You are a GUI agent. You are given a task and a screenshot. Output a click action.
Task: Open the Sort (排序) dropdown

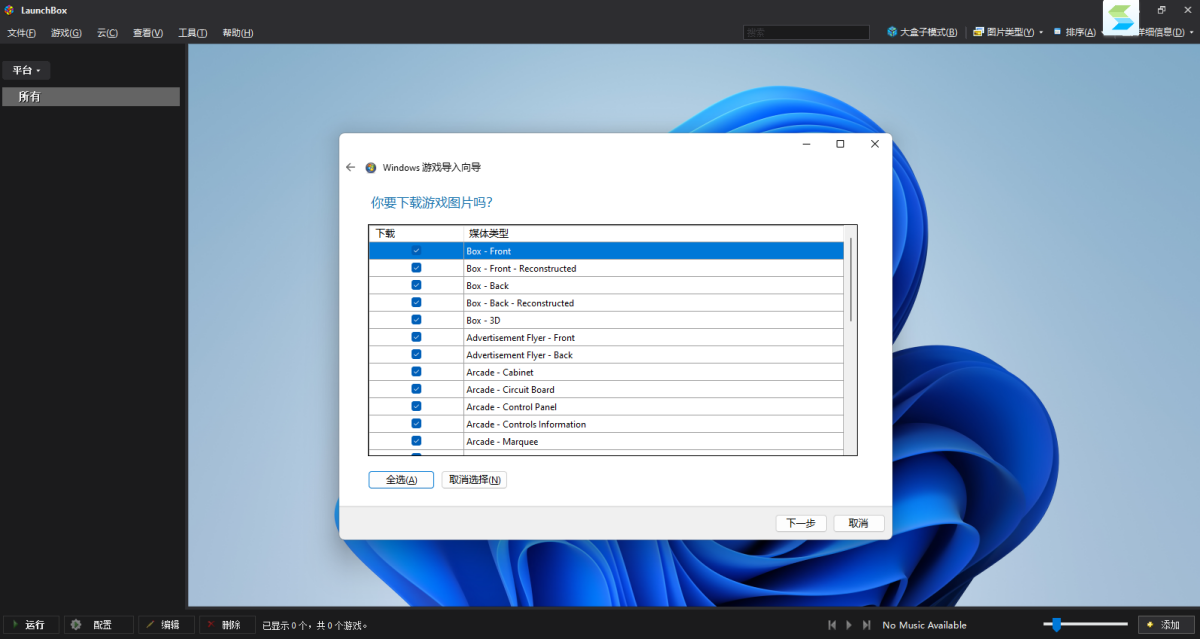(1075, 32)
